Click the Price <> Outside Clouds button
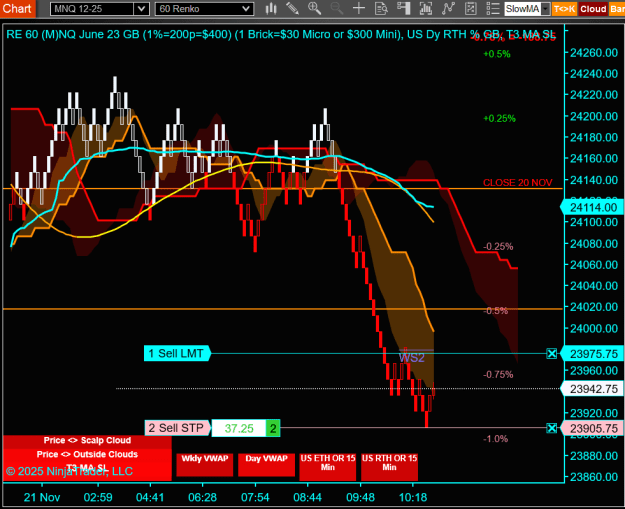The height and width of the screenshot is (509, 625). click(x=87, y=454)
